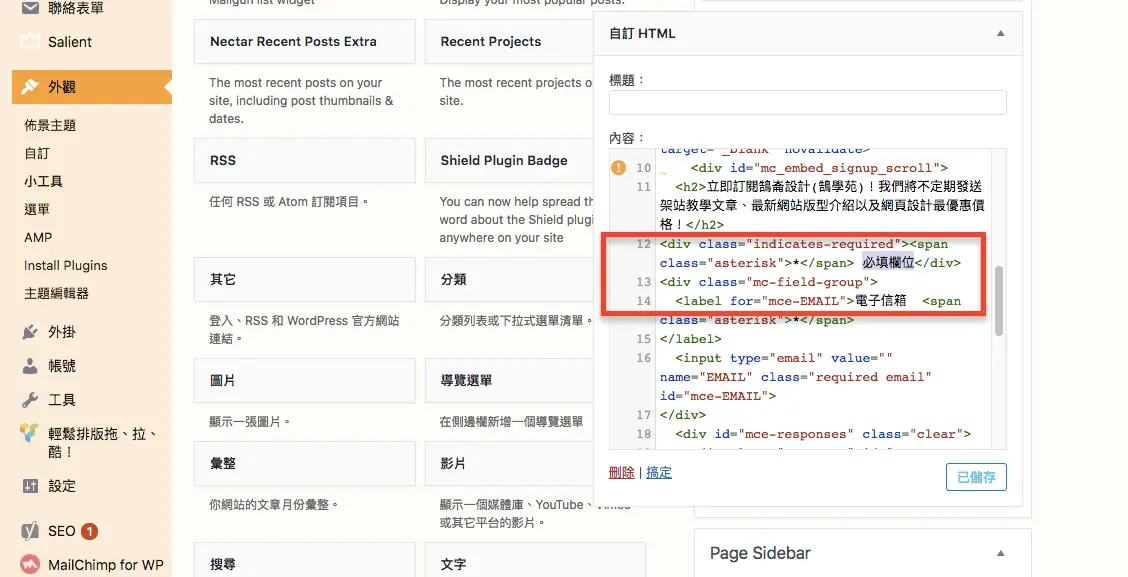The width and height of the screenshot is (1128, 577).
Task: Select the 其它 widget
Action: click(305, 279)
